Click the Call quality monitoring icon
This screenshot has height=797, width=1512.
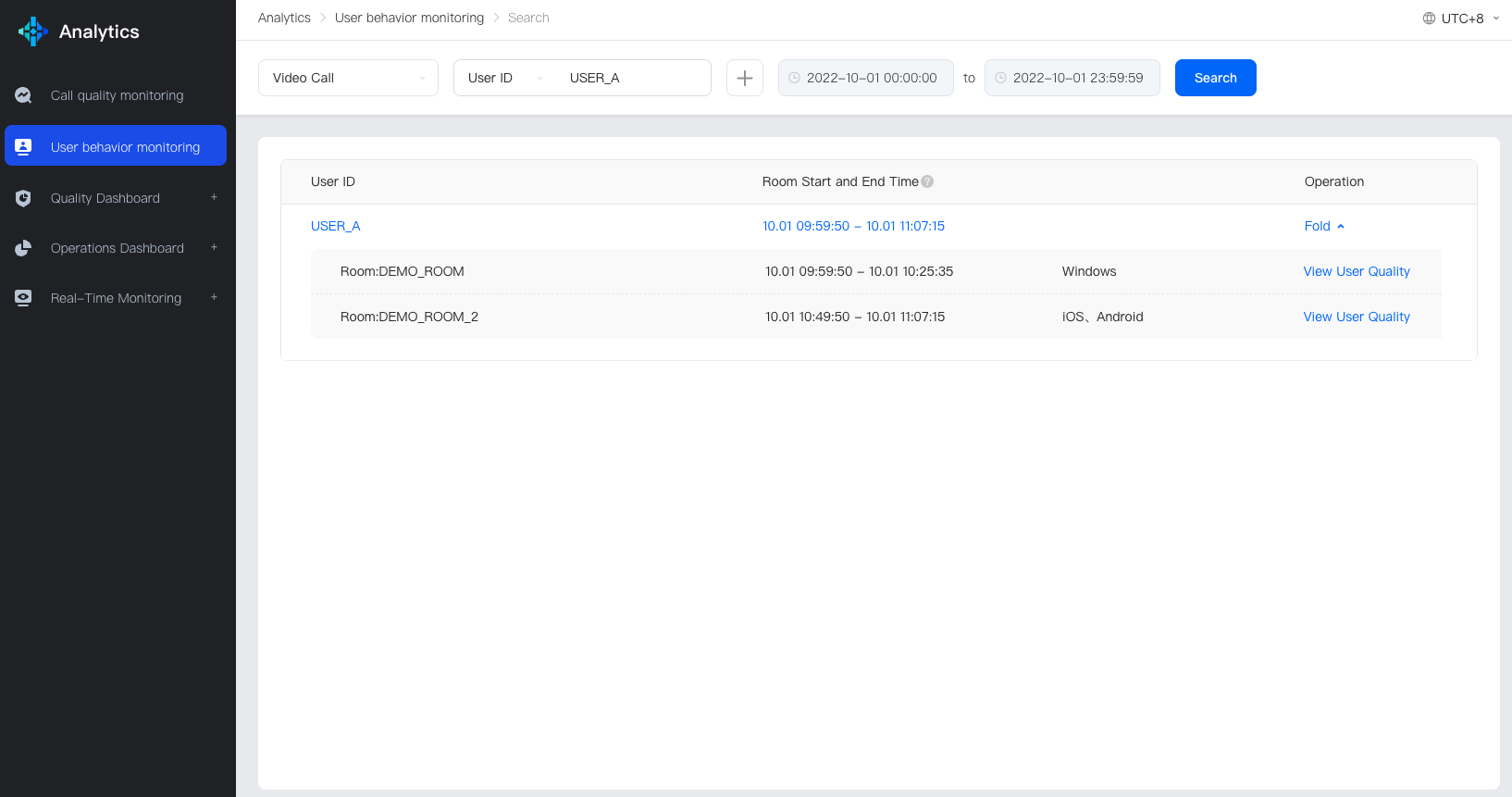(x=23, y=95)
